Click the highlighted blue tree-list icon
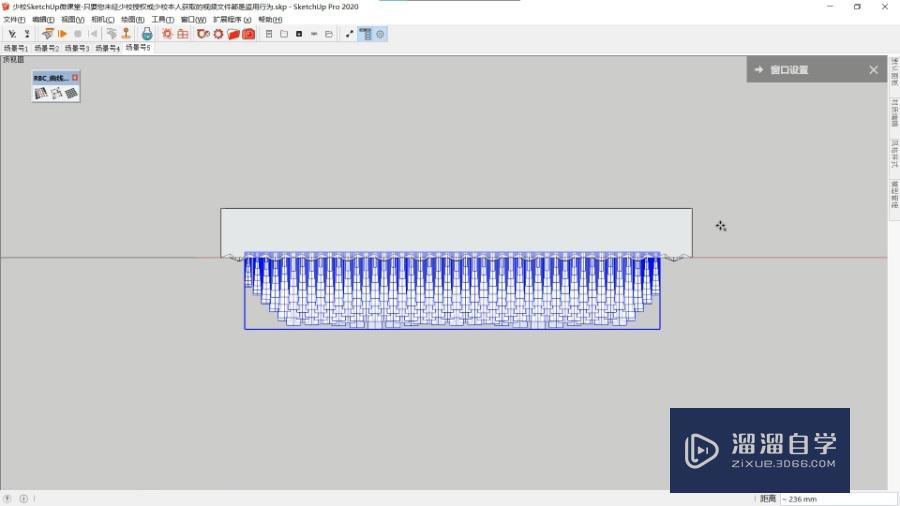The width and height of the screenshot is (900, 506). pyautogui.click(x=365, y=34)
